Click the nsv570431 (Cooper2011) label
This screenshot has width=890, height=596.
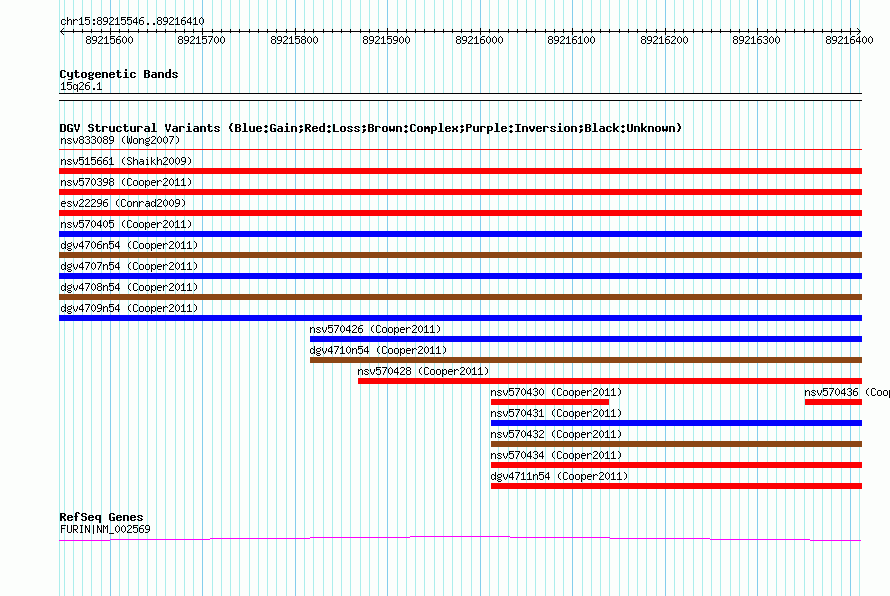tap(556, 413)
